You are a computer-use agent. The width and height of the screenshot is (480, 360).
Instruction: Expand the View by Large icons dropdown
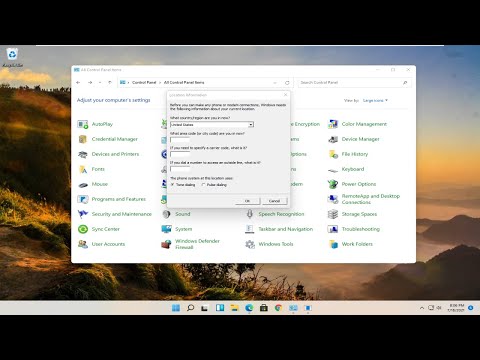pyautogui.click(x=375, y=100)
